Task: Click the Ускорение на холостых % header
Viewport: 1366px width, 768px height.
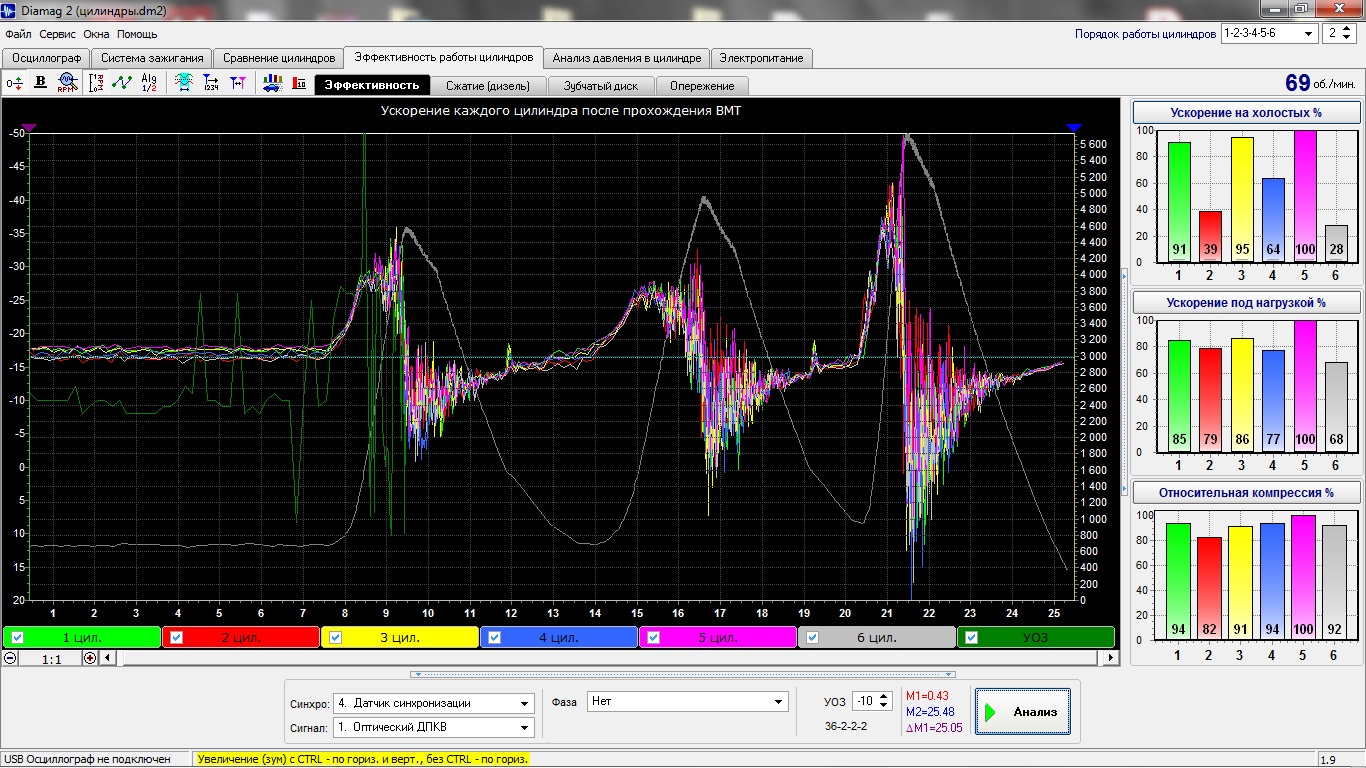Action: point(1246,113)
